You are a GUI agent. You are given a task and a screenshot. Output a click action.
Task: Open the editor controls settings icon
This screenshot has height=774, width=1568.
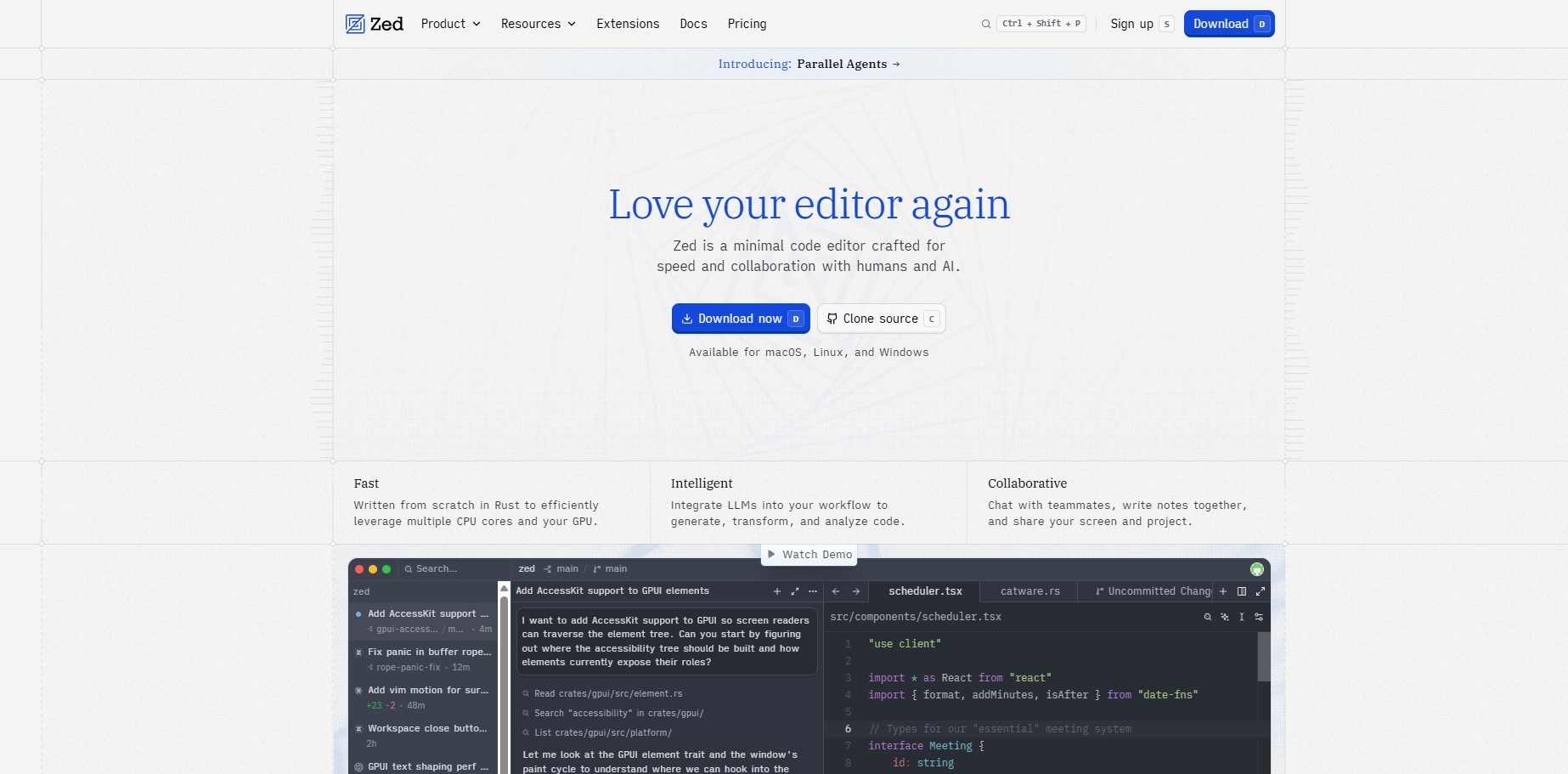tap(1259, 617)
